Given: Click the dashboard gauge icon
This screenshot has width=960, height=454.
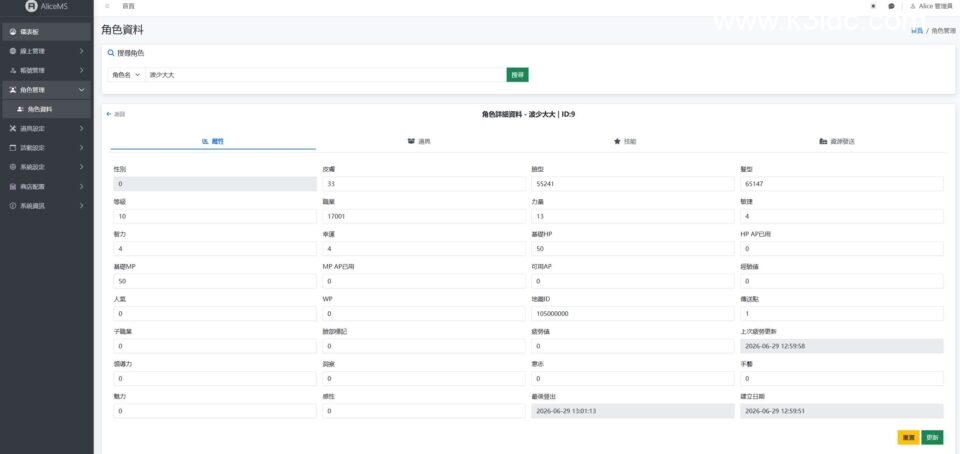Looking at the screenshot, I should tap(13, 32).
